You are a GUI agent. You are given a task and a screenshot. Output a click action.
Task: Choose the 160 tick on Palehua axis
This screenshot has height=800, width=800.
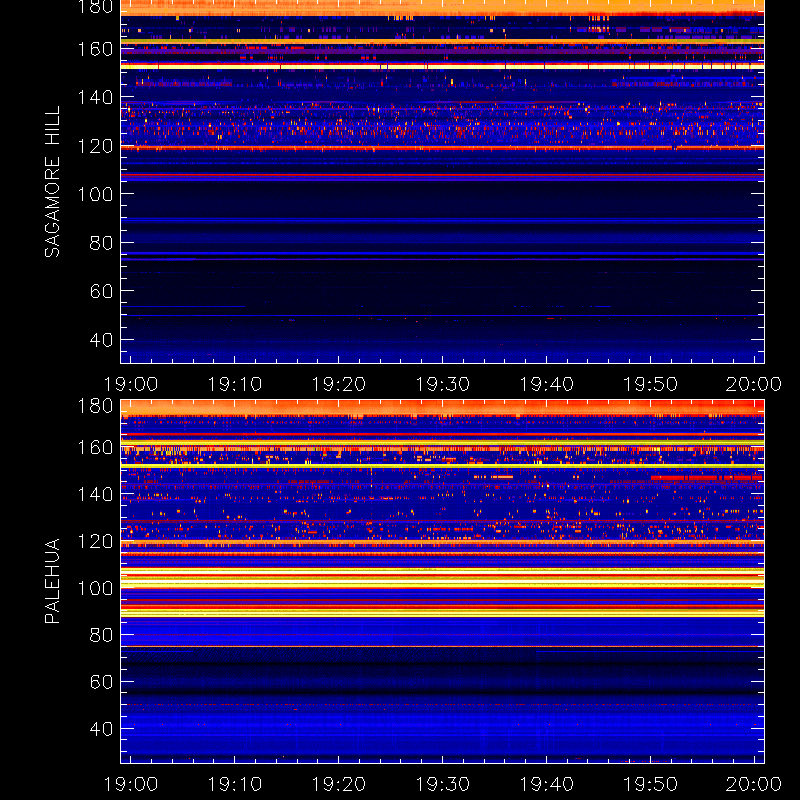click(95, 447)
